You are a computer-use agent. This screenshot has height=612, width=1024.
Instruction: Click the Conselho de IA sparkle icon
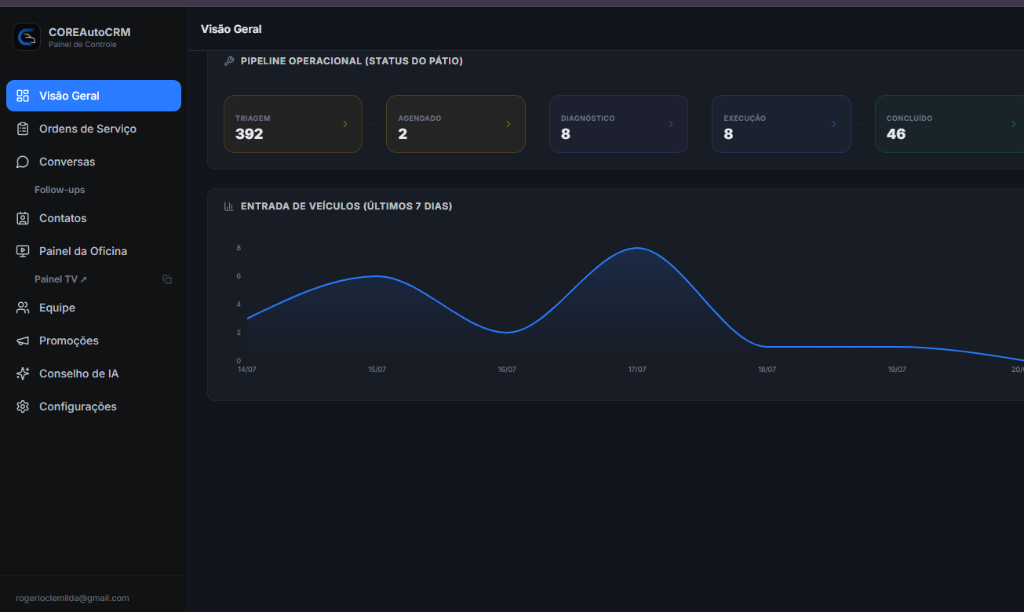point(23,374)
